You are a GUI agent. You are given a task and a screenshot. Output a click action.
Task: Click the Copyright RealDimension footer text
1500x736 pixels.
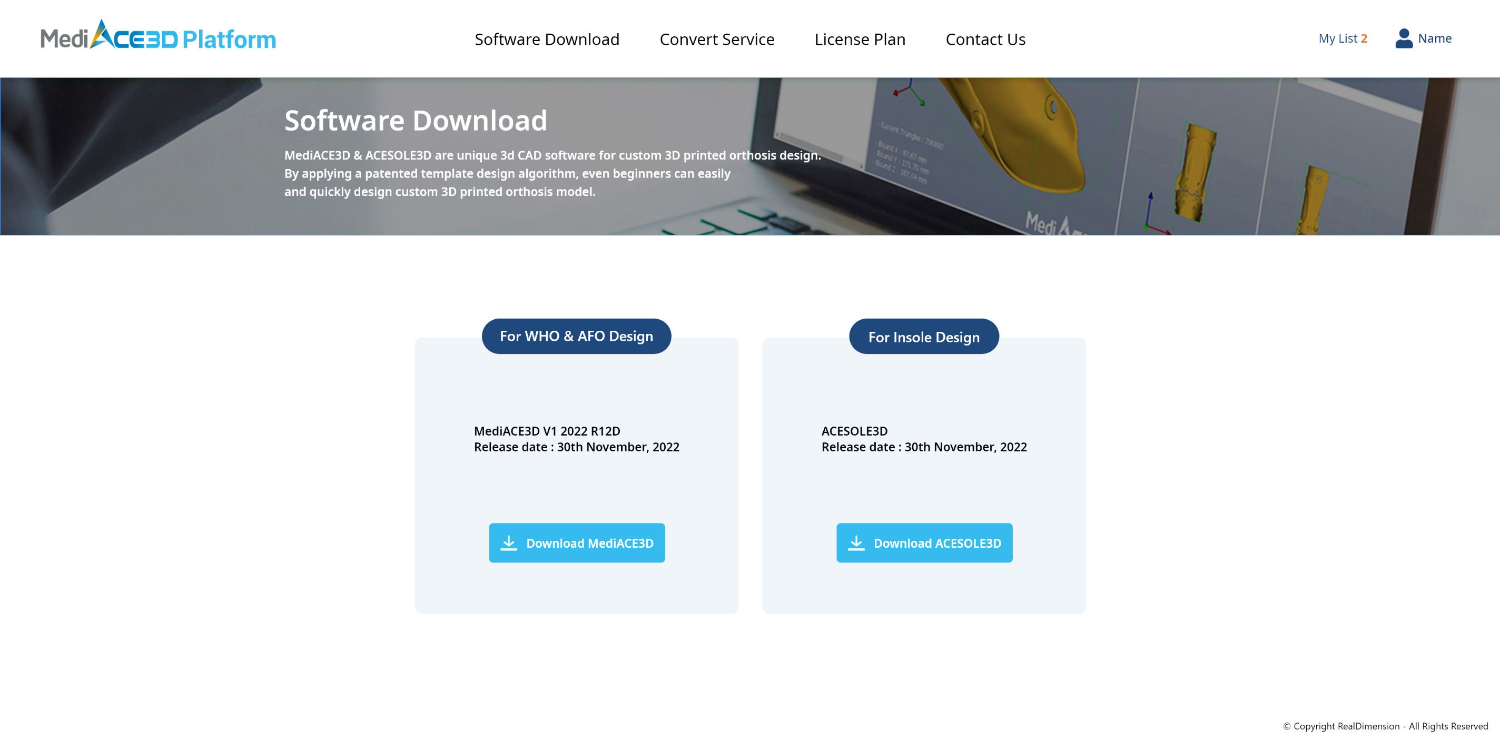1386,726
